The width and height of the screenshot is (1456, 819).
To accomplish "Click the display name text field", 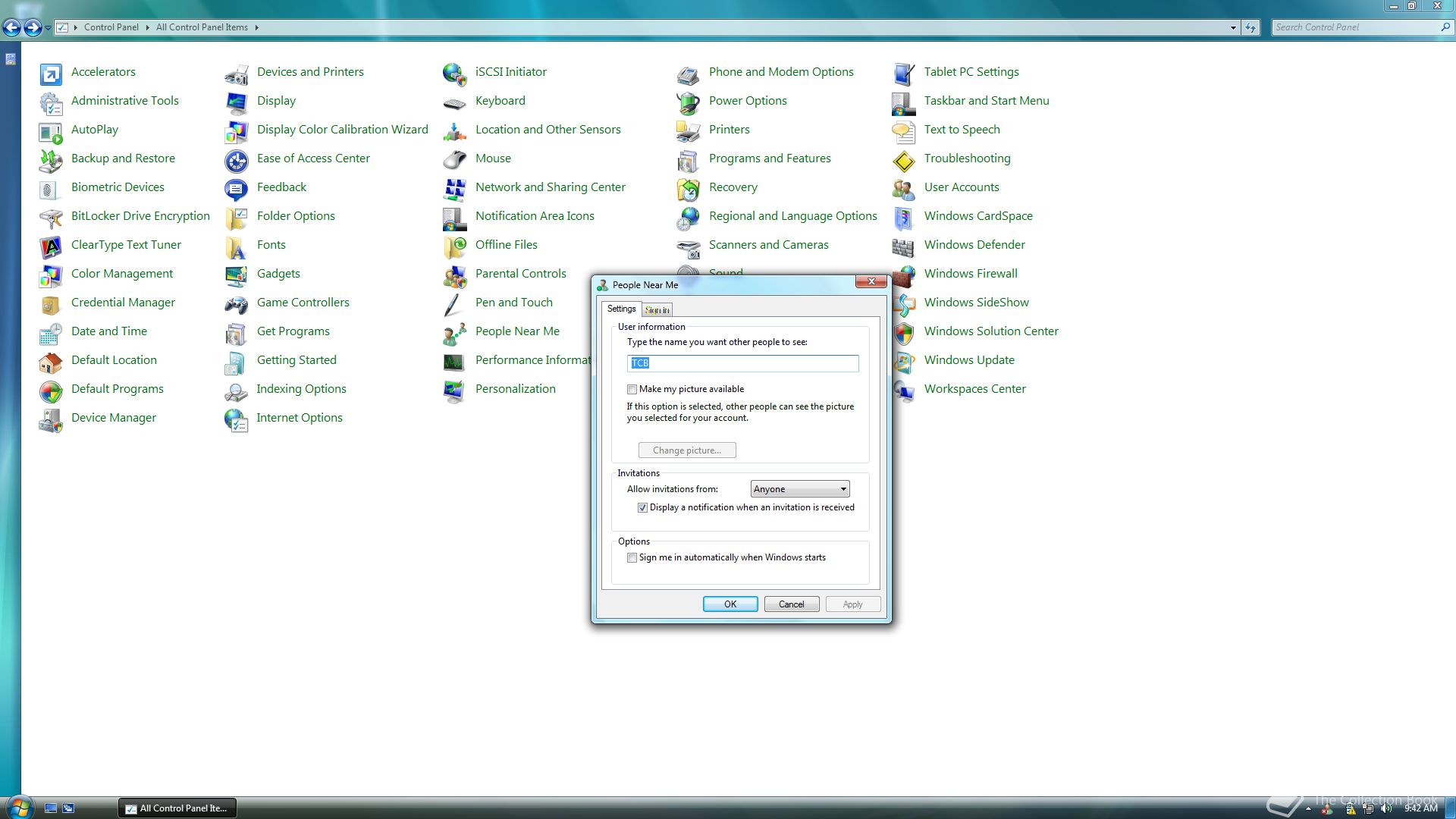I will pyautogui.click(x=742, y=363).
